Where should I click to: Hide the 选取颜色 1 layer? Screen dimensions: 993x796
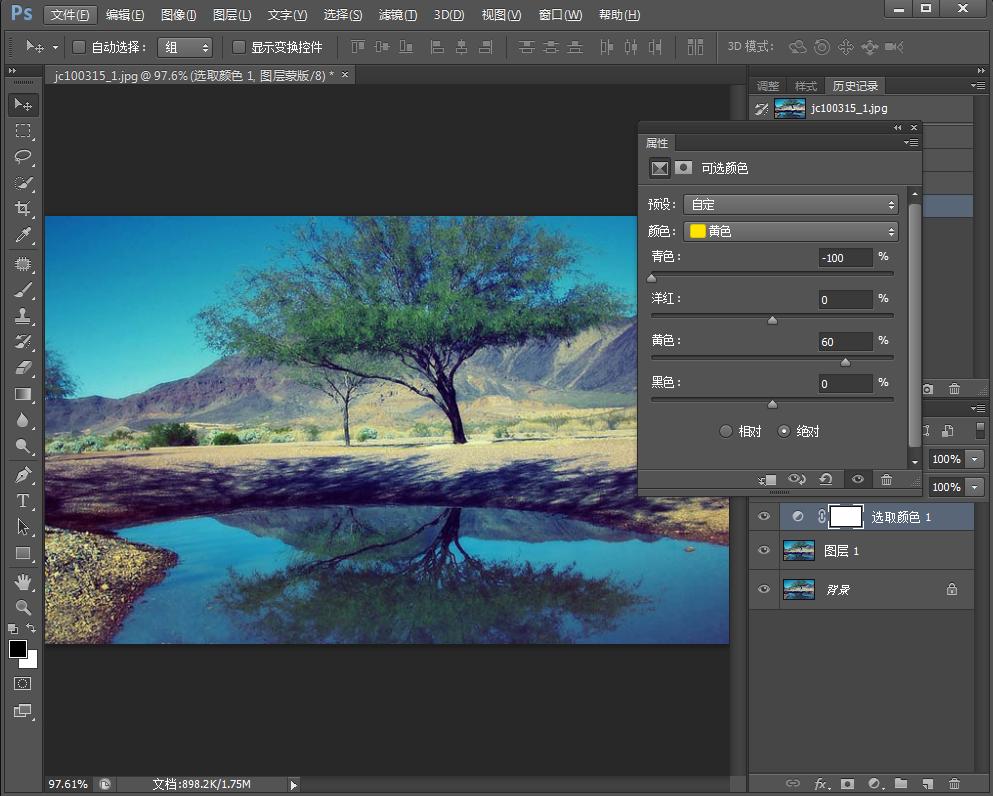[x=764, y=517]
